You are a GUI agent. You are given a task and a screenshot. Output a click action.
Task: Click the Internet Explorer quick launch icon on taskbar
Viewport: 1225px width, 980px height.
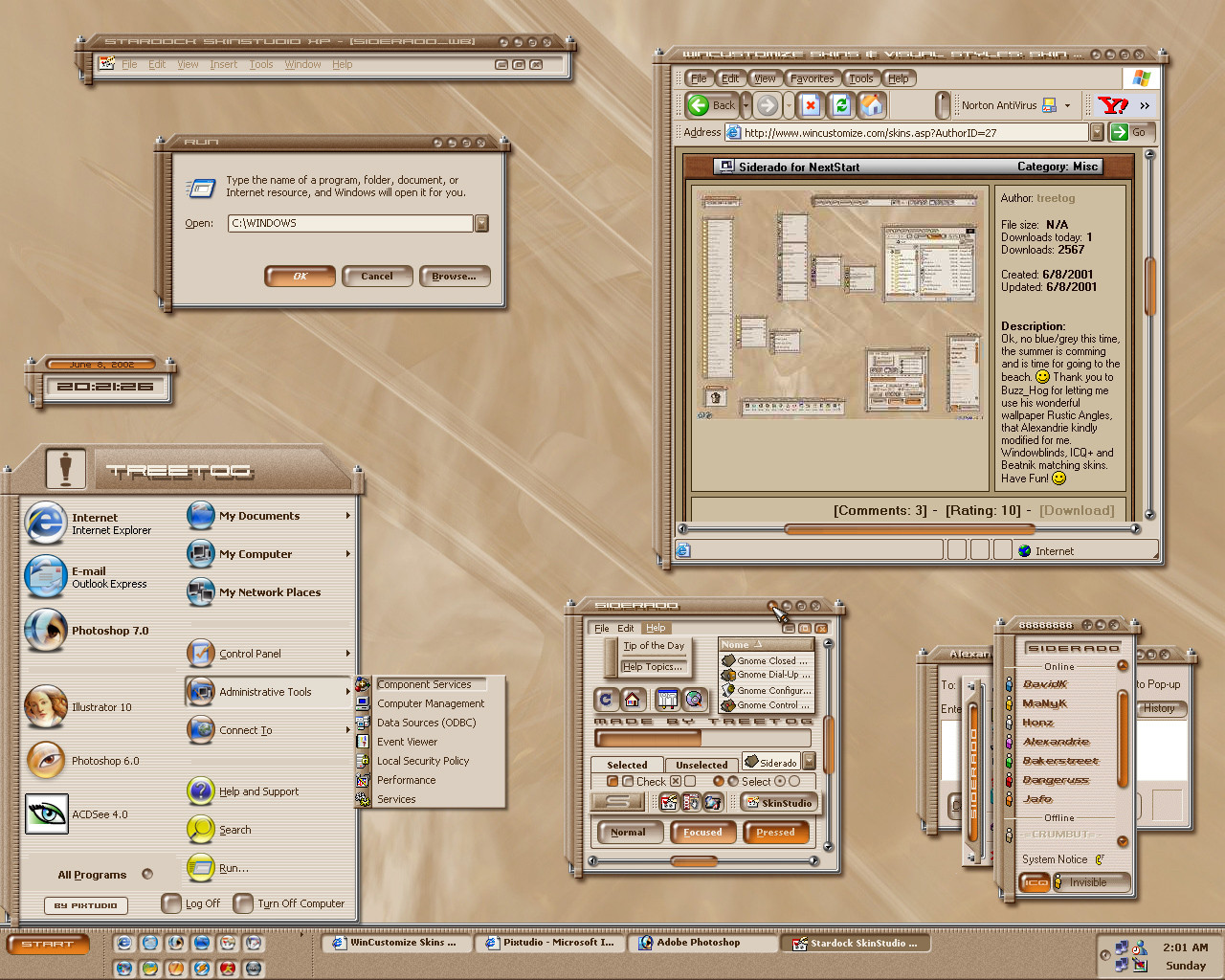click(x=123, y=943)
